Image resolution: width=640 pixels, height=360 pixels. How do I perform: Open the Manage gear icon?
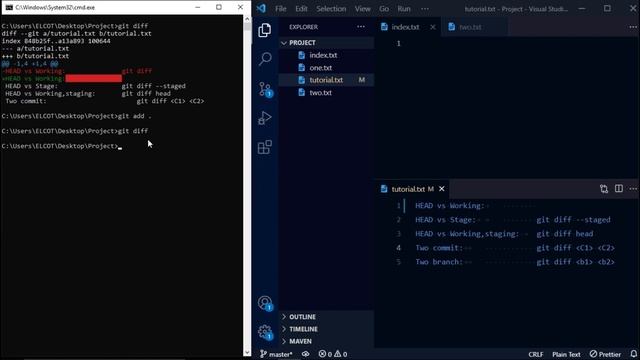coord(265,332)
